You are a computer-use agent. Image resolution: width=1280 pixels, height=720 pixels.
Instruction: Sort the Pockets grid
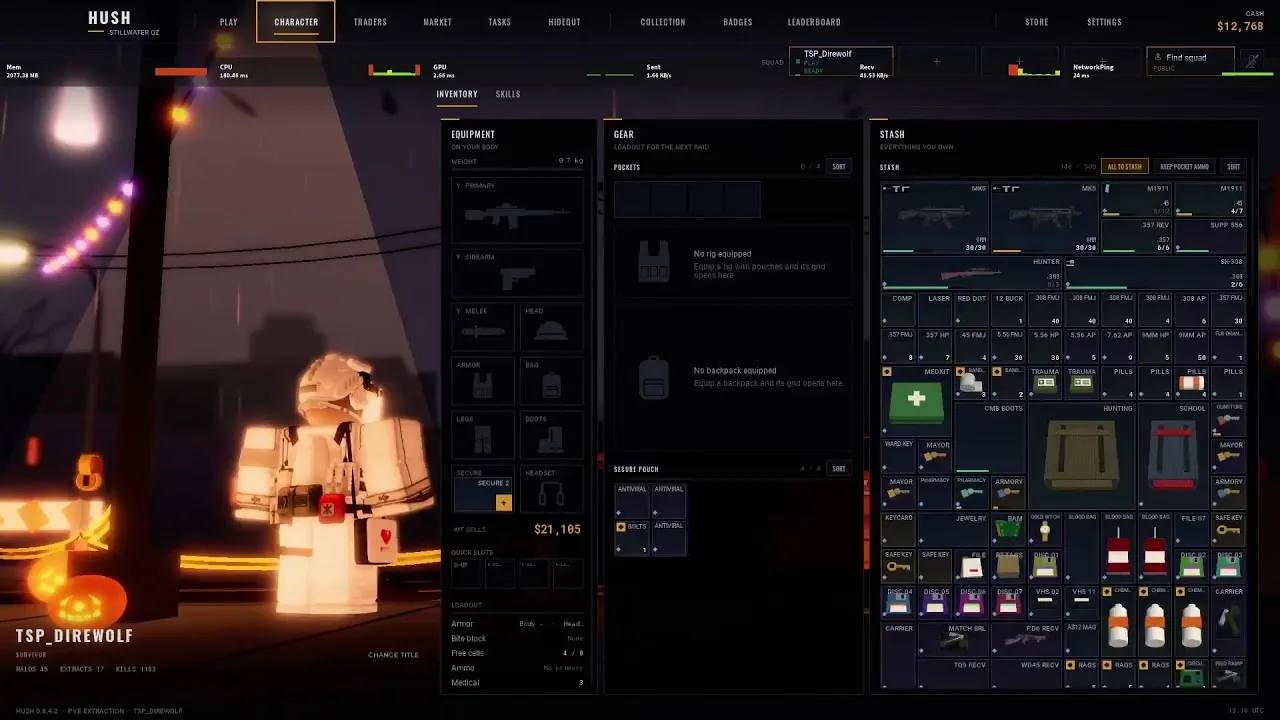pos(839,167)
